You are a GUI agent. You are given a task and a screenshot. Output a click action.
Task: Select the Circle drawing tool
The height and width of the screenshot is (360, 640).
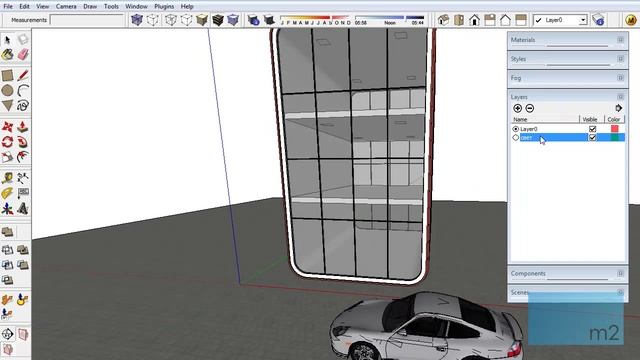[7, 90]
